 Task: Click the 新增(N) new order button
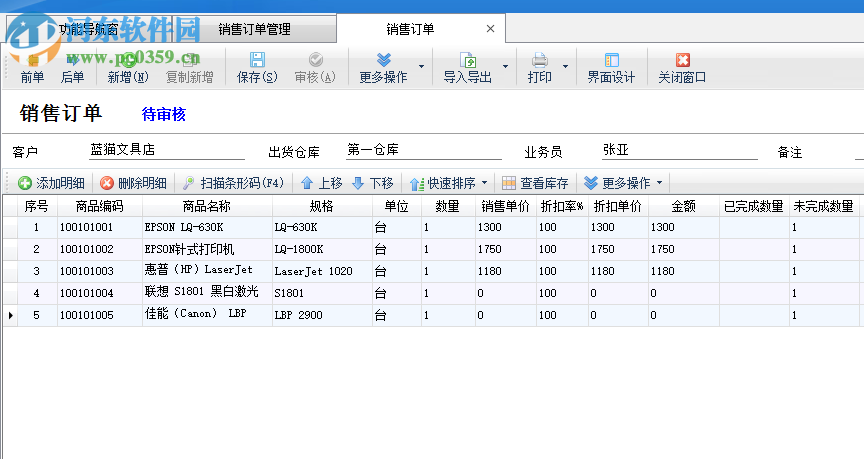(x=128, y=68)
